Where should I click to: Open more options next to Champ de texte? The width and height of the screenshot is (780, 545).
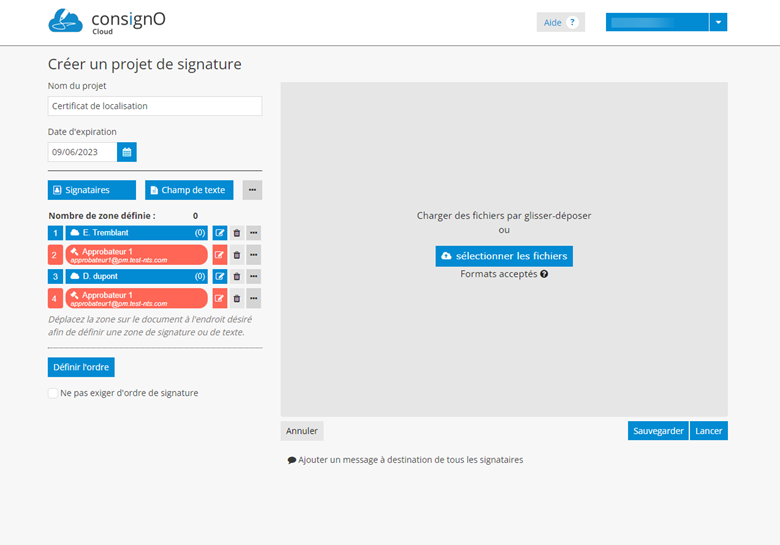[x=252, y=190]
